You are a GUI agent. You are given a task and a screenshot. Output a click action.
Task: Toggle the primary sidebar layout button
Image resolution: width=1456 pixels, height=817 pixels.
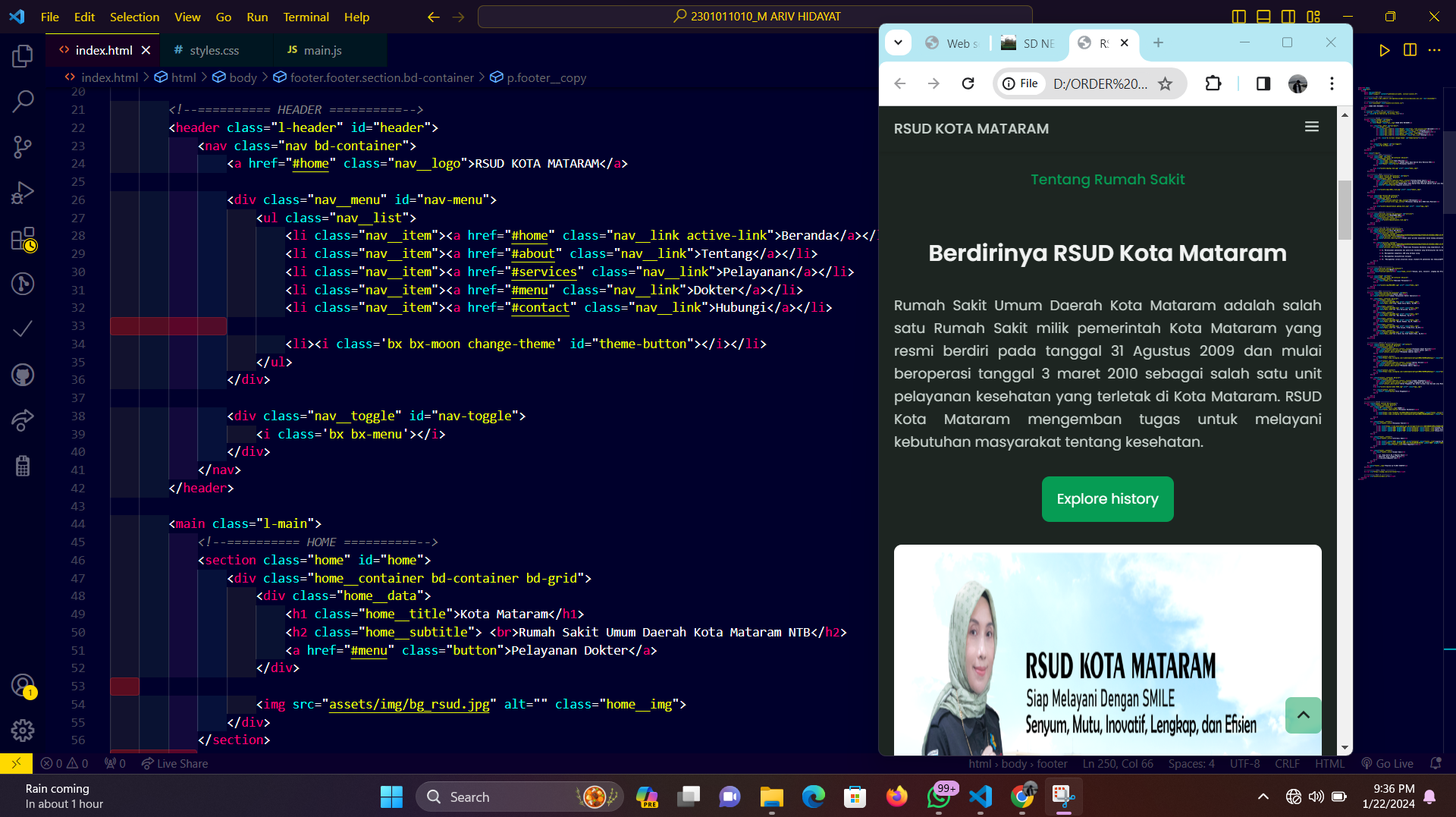[1239, 17]
